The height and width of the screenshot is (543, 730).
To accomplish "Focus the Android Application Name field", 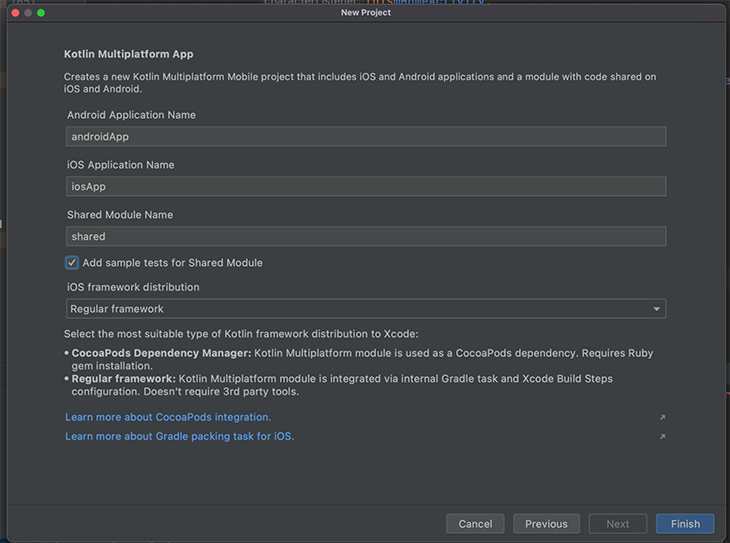I will [366, 137].
